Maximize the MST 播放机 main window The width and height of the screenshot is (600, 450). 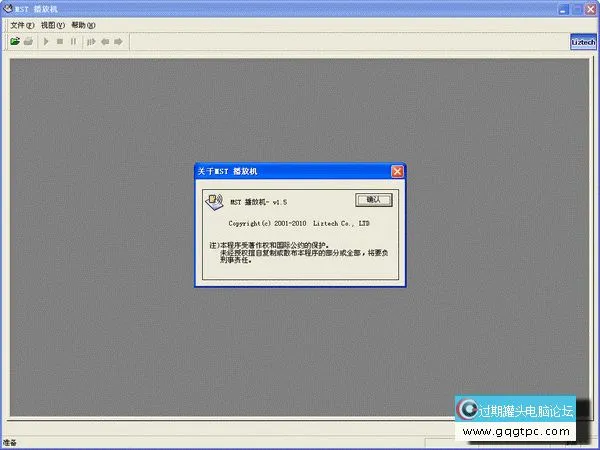pyautogui.click(x=577, y=9)
